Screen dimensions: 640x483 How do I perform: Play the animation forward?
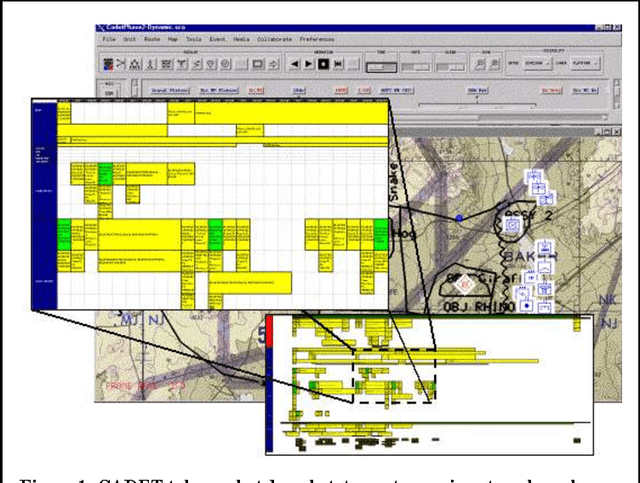[x=309, y=64]
